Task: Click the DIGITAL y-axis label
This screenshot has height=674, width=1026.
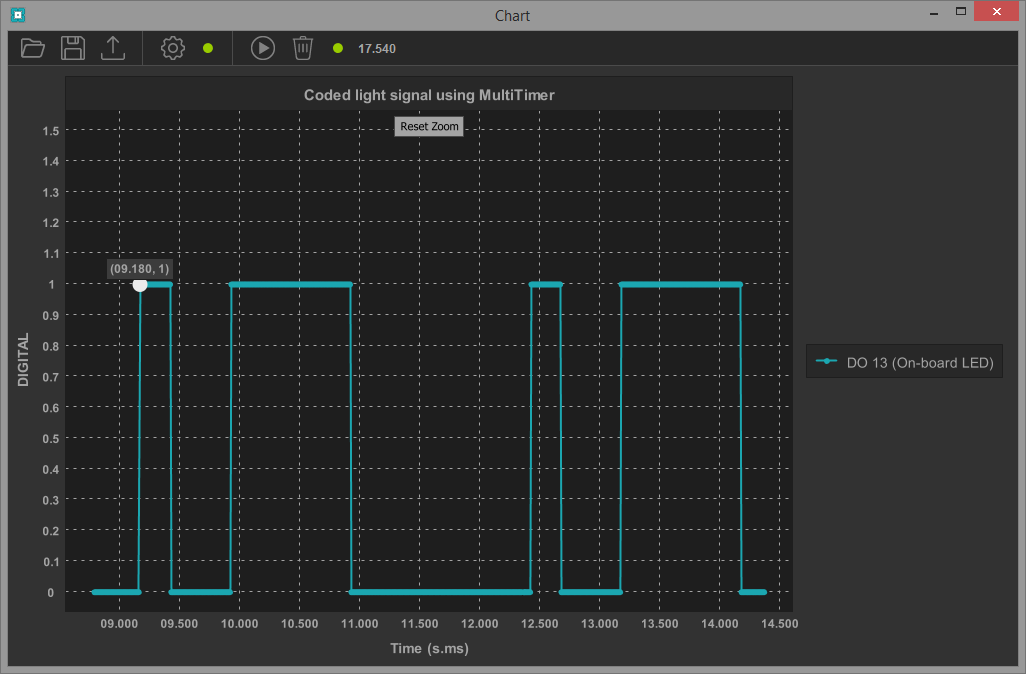Action: [23, 359]
